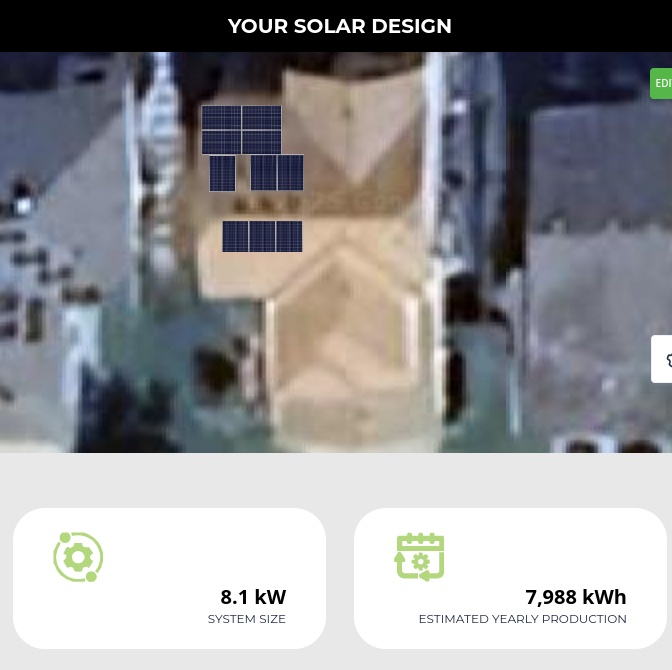Select the left panel of the middle pair

[264, 172]
